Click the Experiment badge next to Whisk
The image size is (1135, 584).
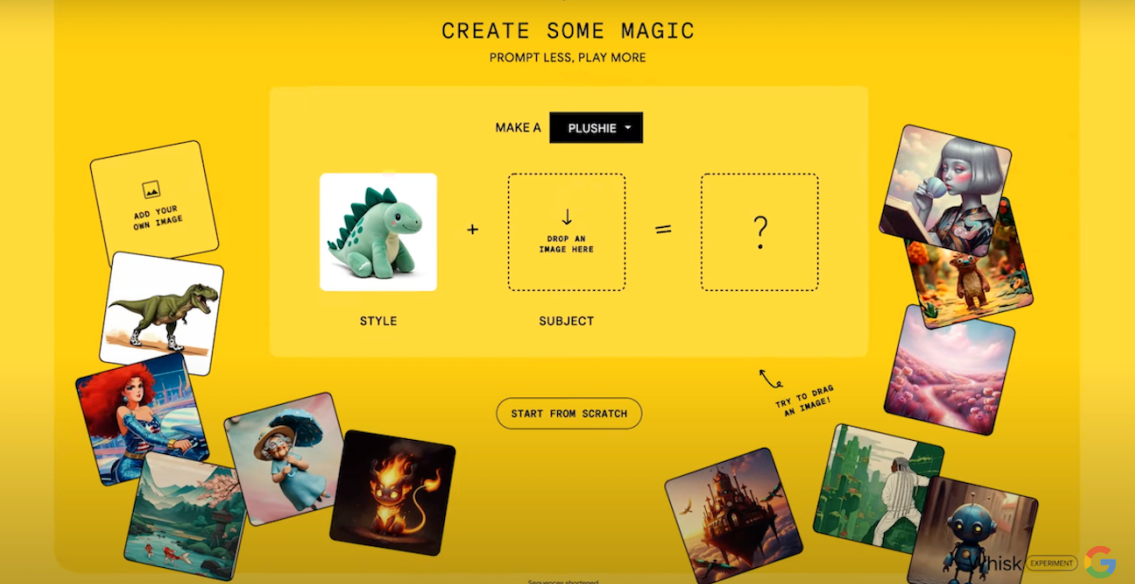[x=1052, y=562]
